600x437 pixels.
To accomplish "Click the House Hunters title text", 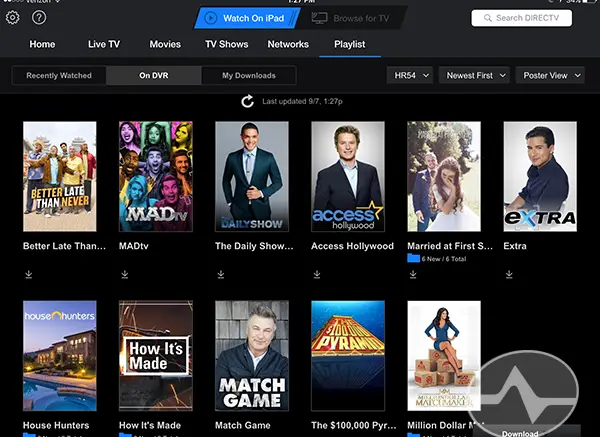I will pyautogui.click(x=56, y=425).
